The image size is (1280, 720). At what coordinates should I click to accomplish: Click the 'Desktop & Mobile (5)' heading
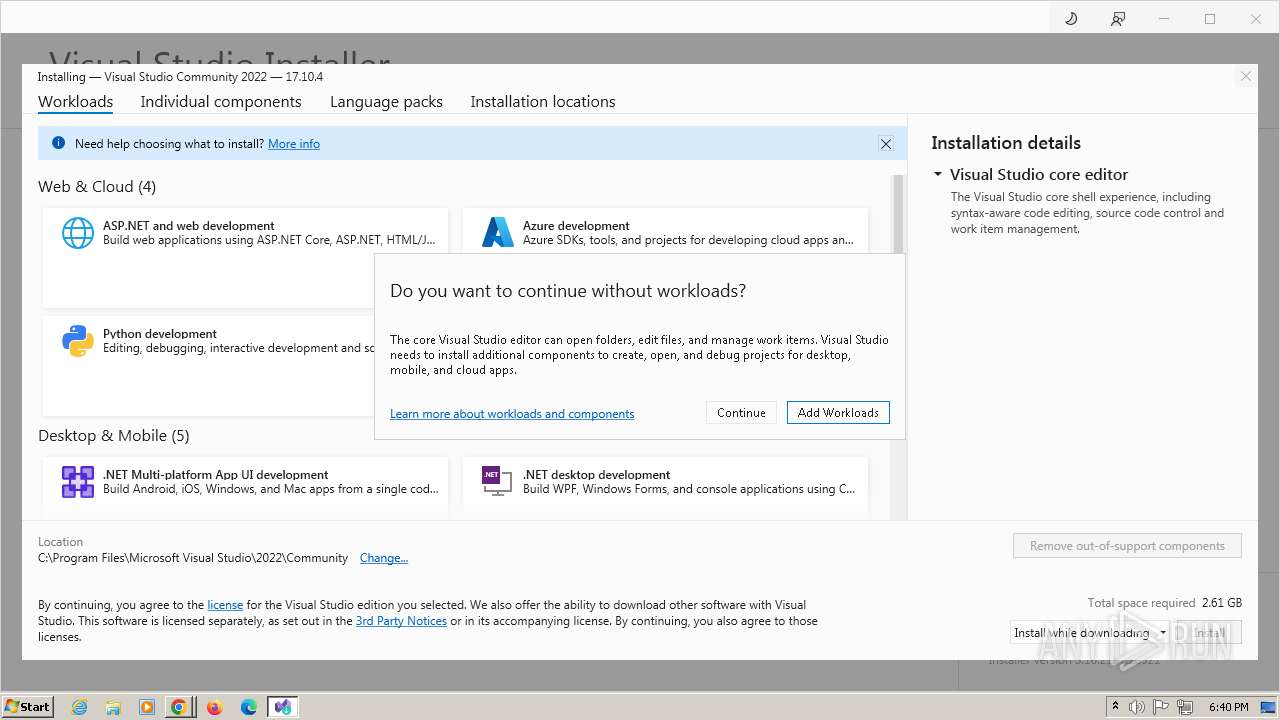pyautogui.click(x=114, y=436)
